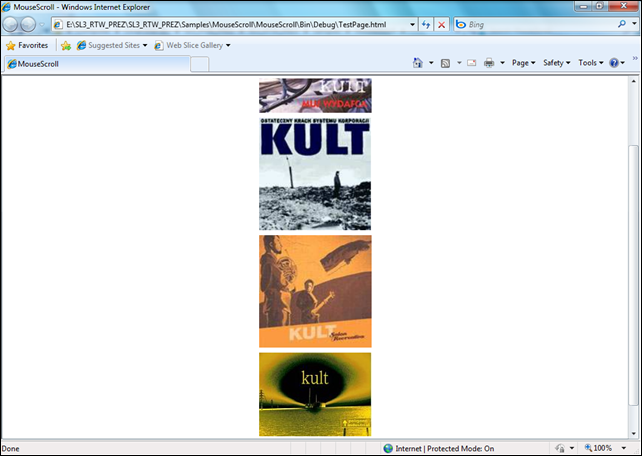Click the Refresh icon next to address bar
The height and width of the screenshot is (456, 642).
click(x=426, y=25)
